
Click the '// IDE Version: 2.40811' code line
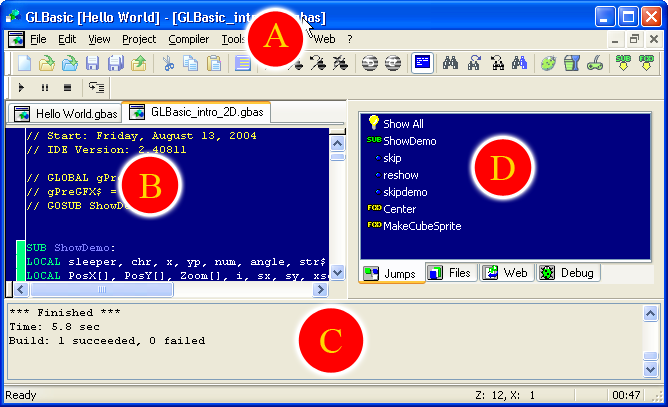(x=106, y=150)
